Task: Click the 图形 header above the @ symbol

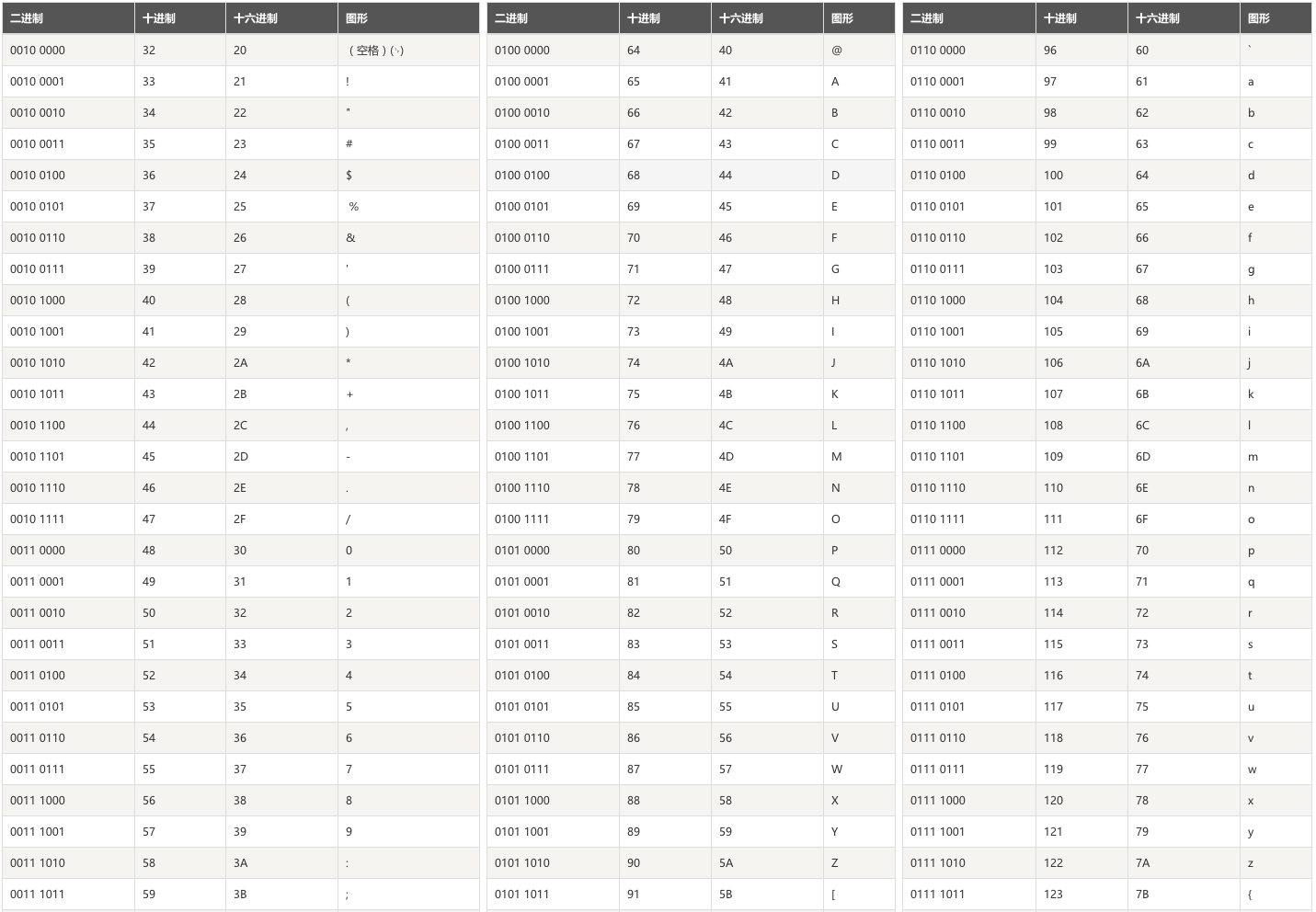Action: [x=841, y=18]
